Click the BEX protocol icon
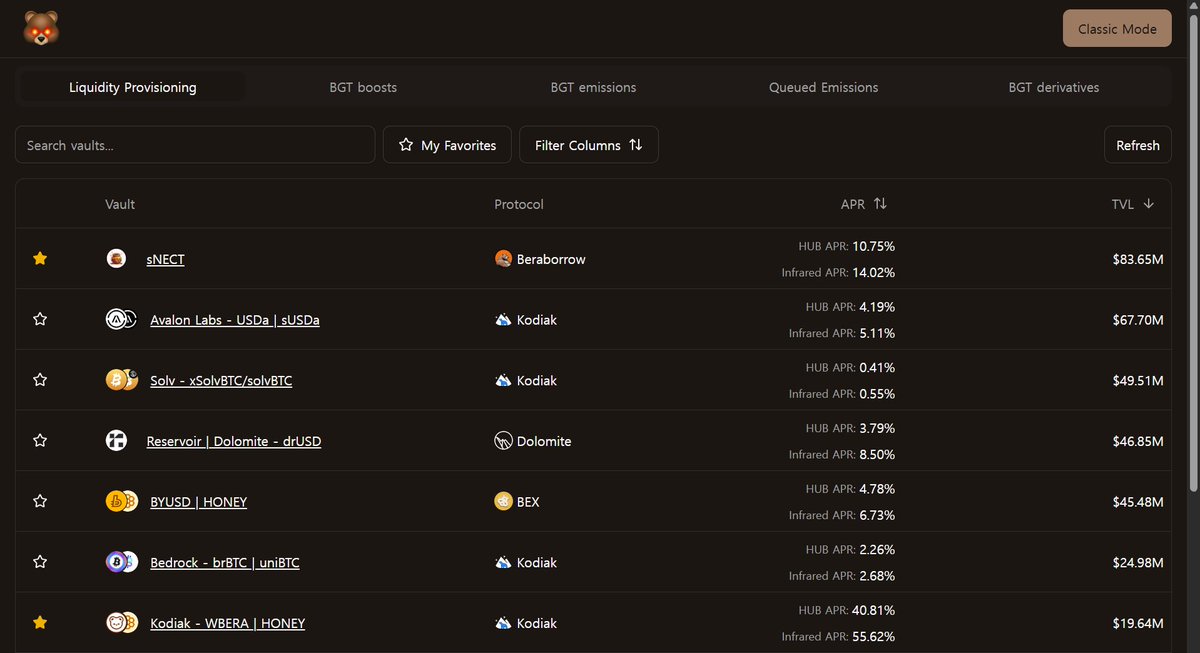The image size is (1200, 653). (501, 501)
